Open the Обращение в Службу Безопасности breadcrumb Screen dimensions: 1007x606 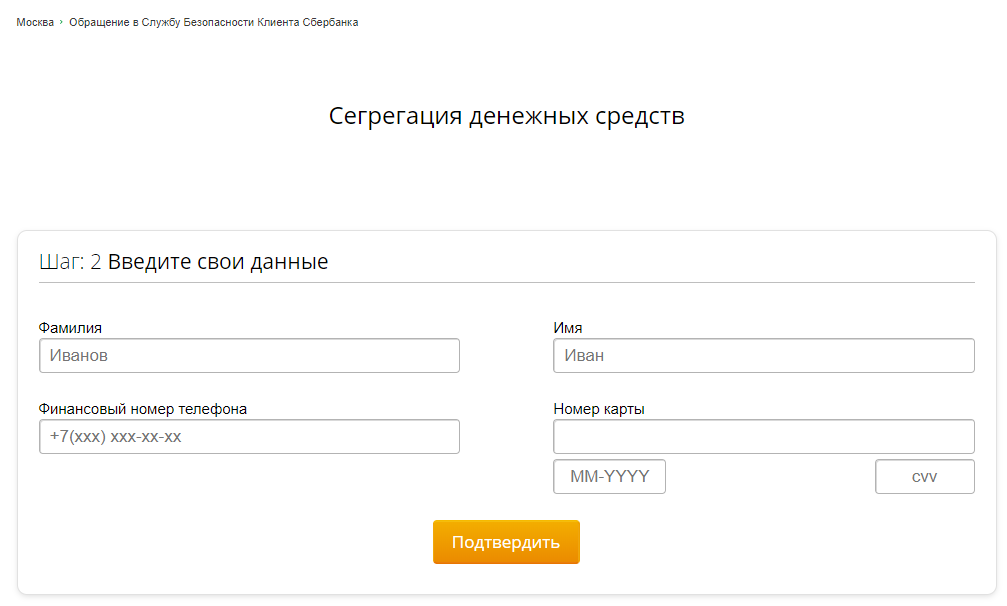(213, 22)
